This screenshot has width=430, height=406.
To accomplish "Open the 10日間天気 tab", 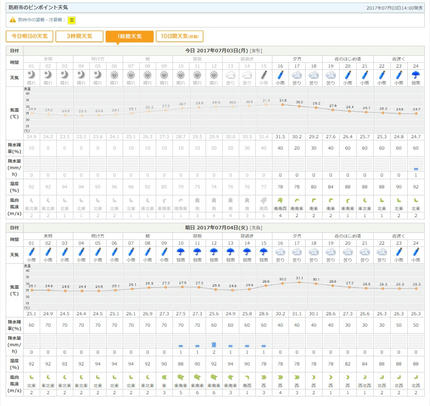I will pos(180,36).
